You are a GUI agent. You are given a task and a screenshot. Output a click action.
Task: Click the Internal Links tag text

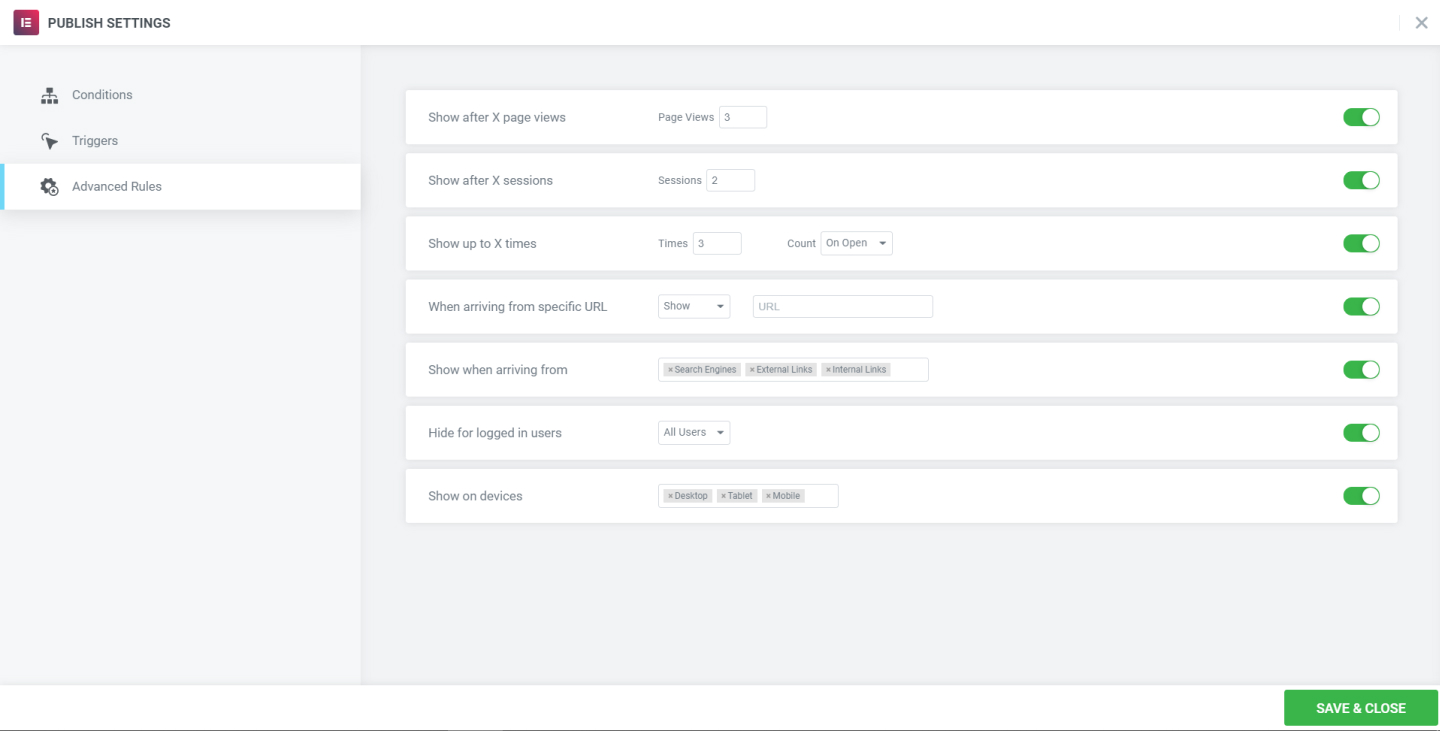(x=859, y=370)
